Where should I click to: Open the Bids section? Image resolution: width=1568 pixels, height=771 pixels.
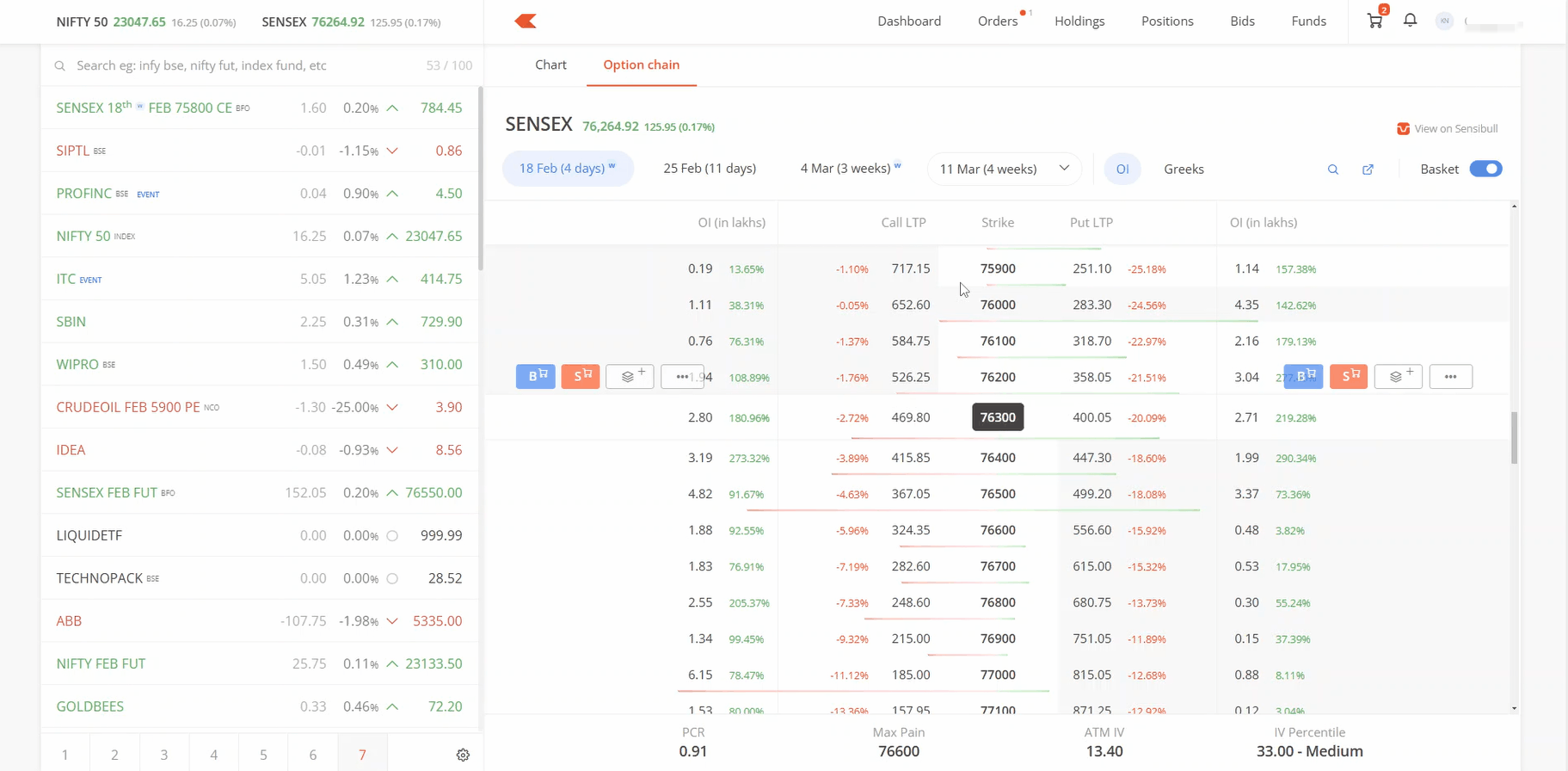[1242, 21]
